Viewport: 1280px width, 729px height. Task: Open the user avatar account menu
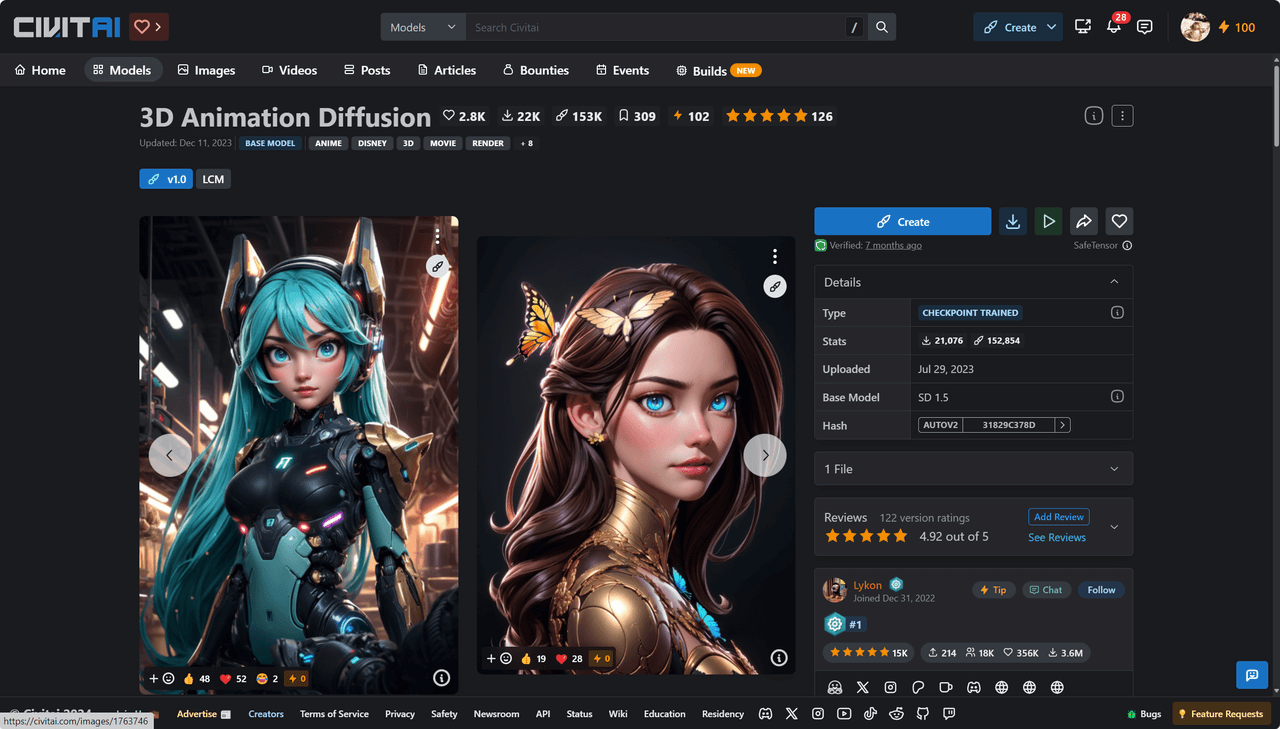pos(1195,27)
